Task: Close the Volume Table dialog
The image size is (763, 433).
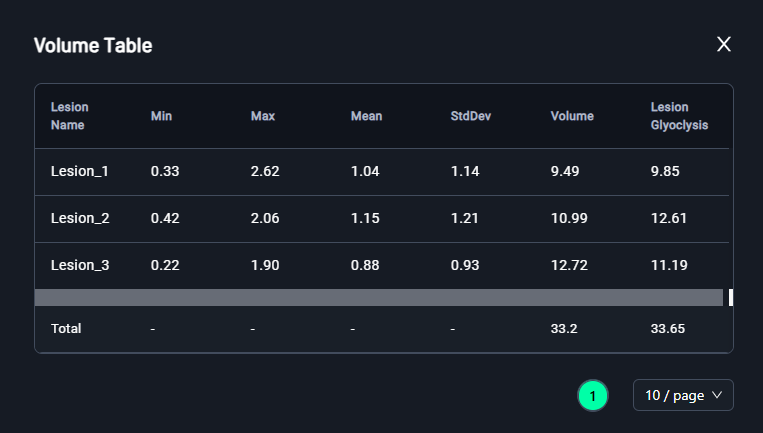Action: 724,44
